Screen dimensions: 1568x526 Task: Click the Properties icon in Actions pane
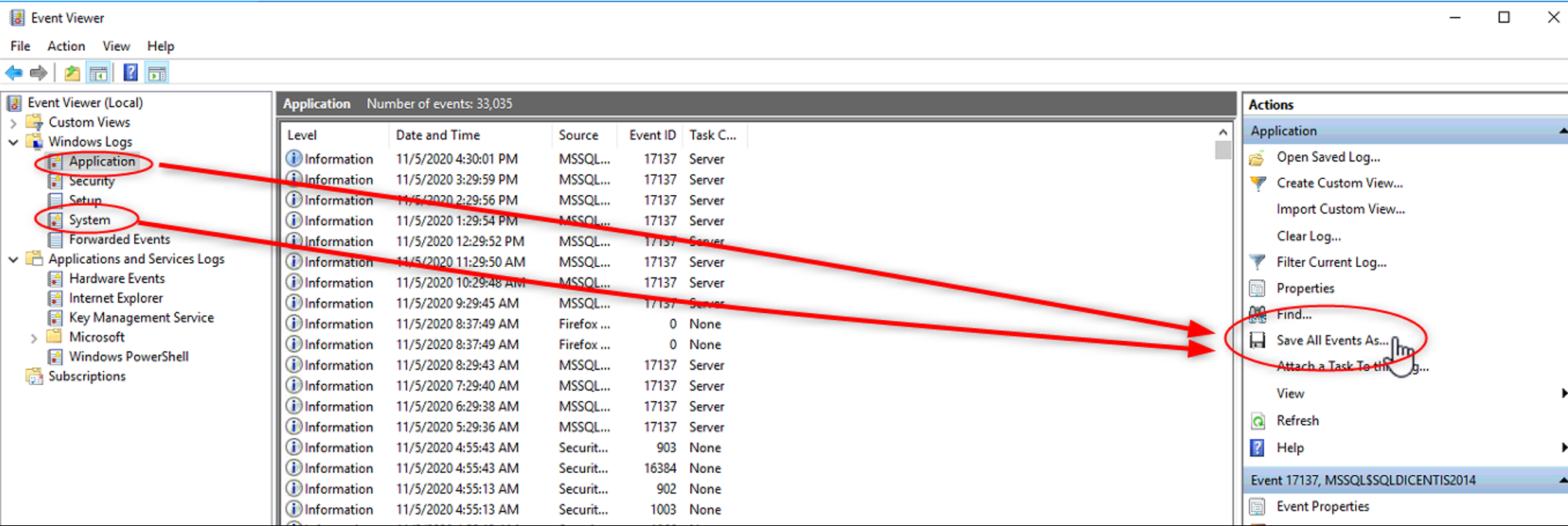(1257, 289)
